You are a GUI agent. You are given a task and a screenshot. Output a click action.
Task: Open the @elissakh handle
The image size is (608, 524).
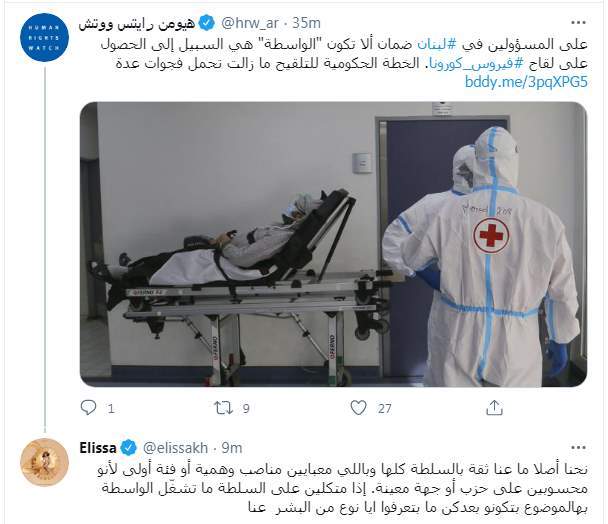(x=176, y=448)
